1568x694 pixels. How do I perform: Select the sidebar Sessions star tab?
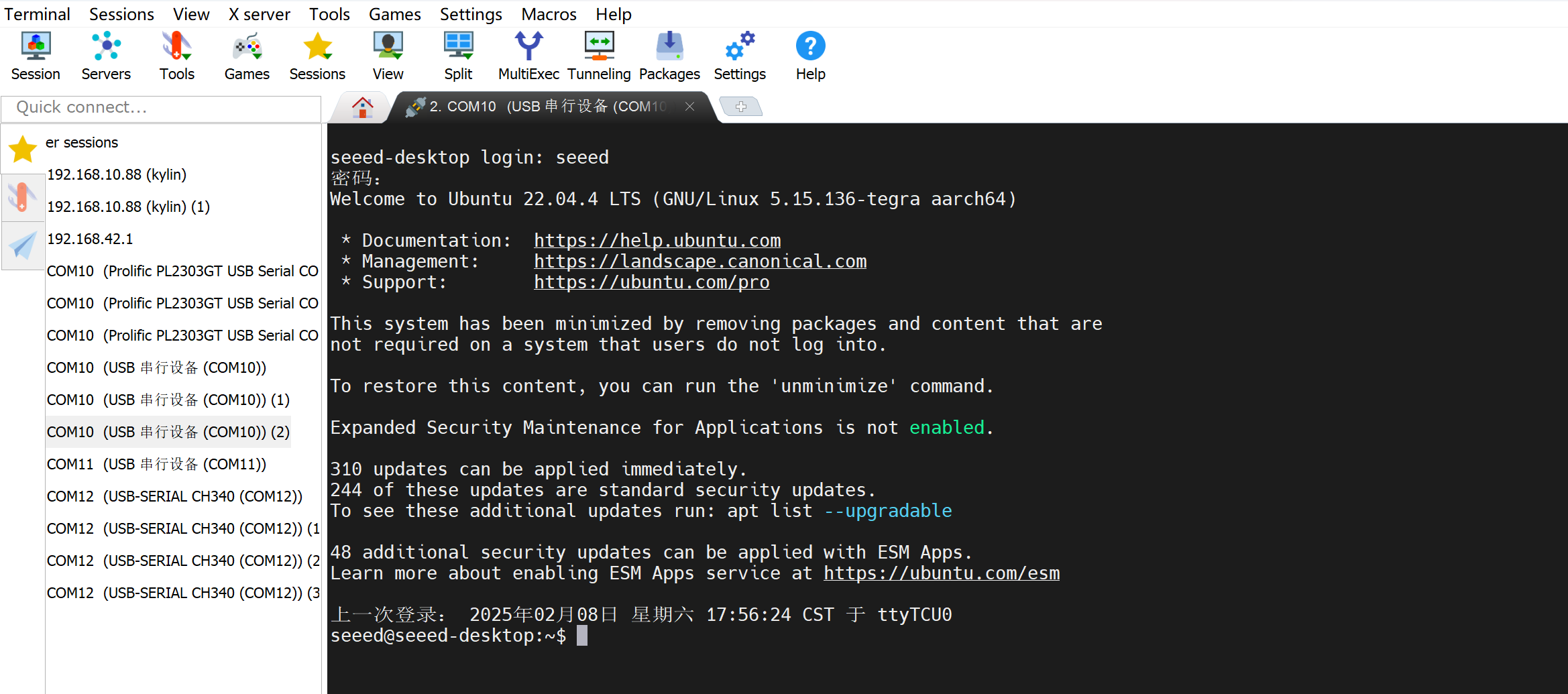(23, 149)
